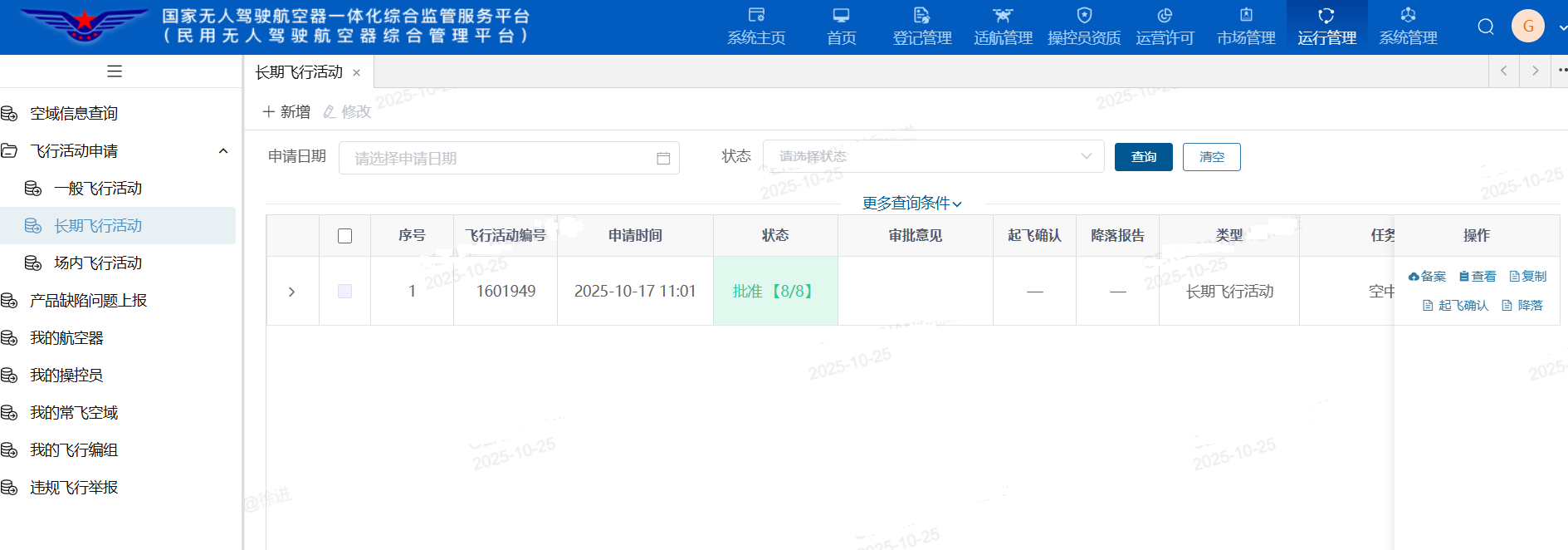Click the 起飞确认 action in row
The width and height of the screenshot is (1568, 550).
[1455, 306]
